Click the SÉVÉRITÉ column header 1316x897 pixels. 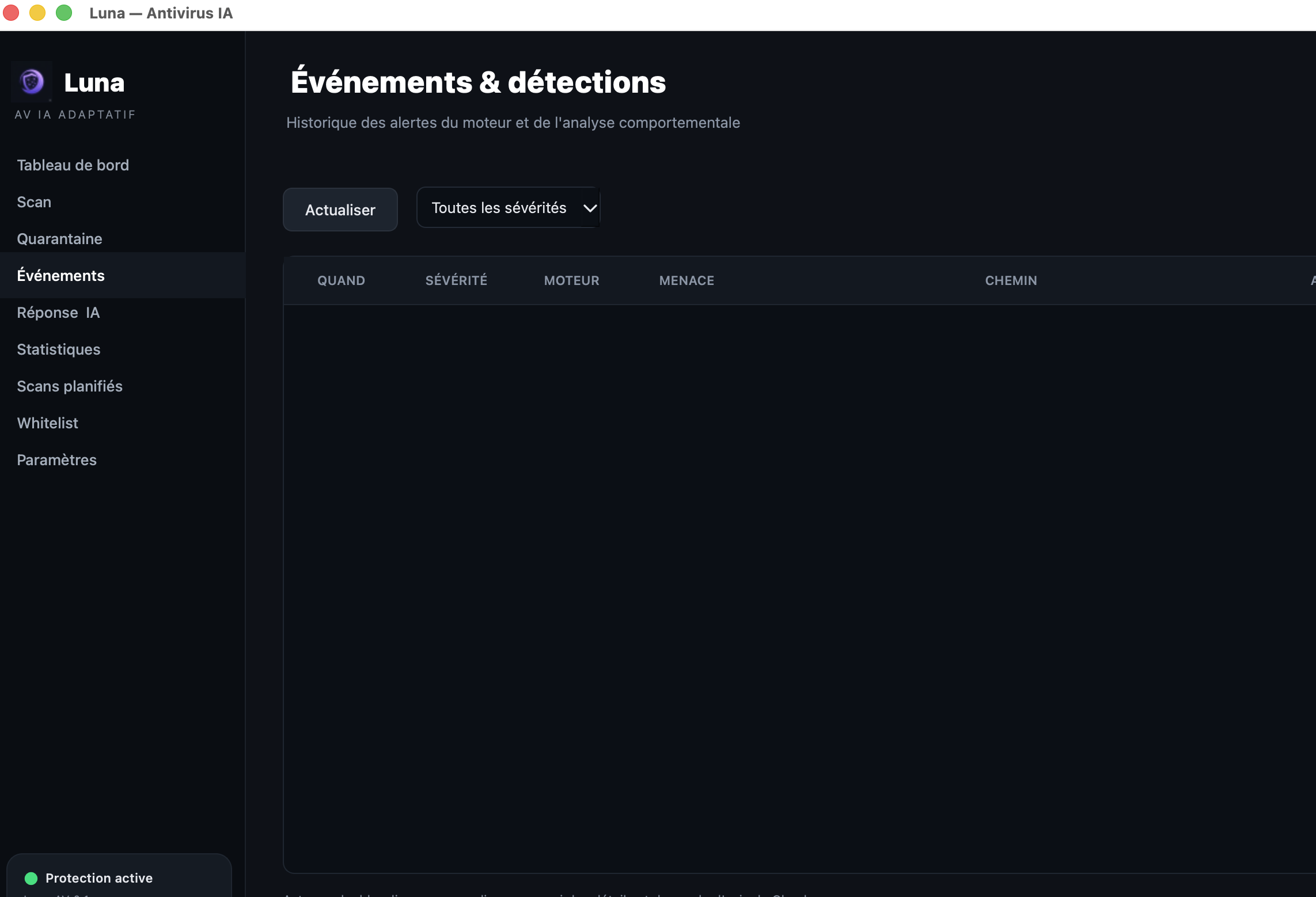[x=456, y=280]
